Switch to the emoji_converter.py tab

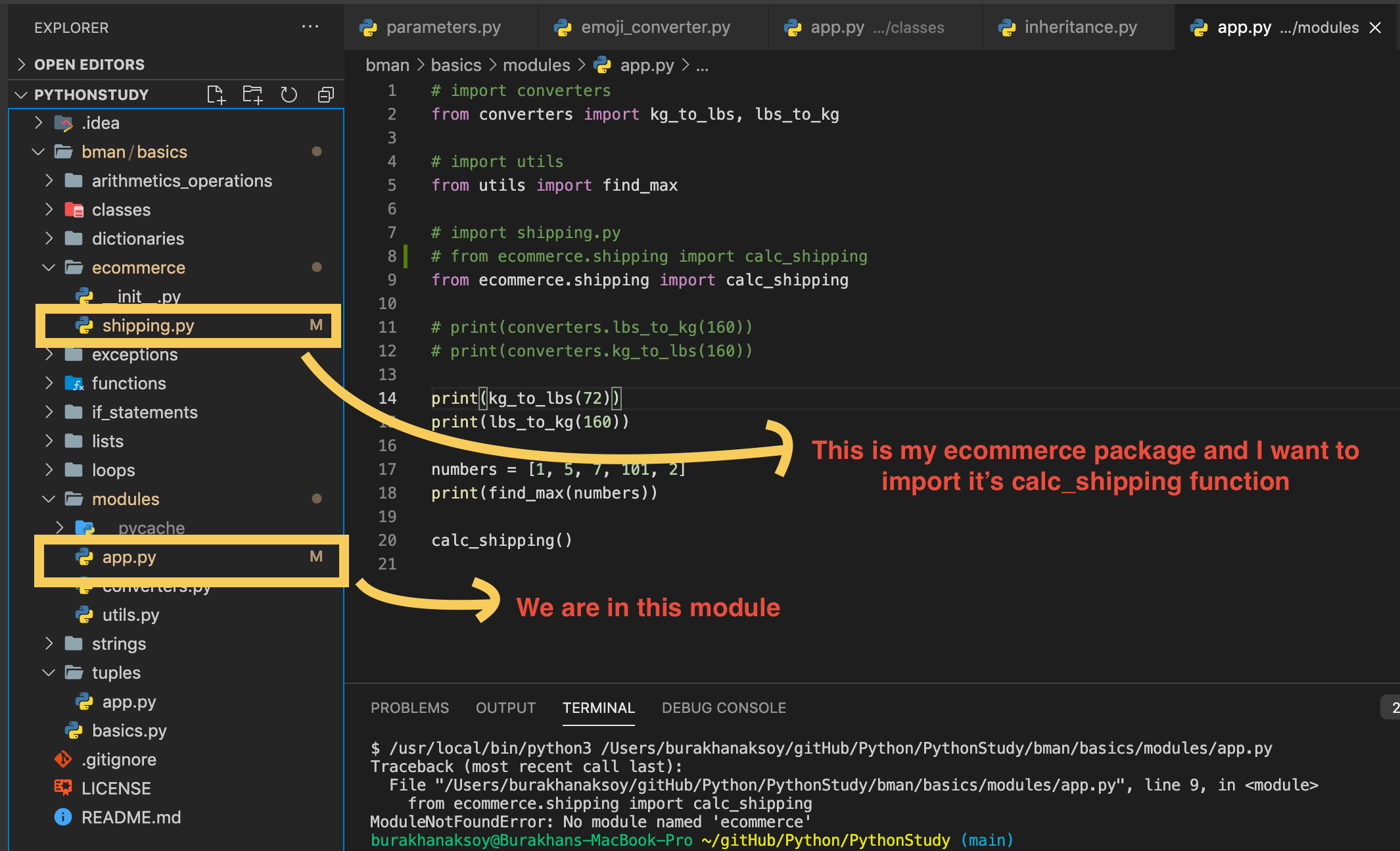[x=655, y=27]
